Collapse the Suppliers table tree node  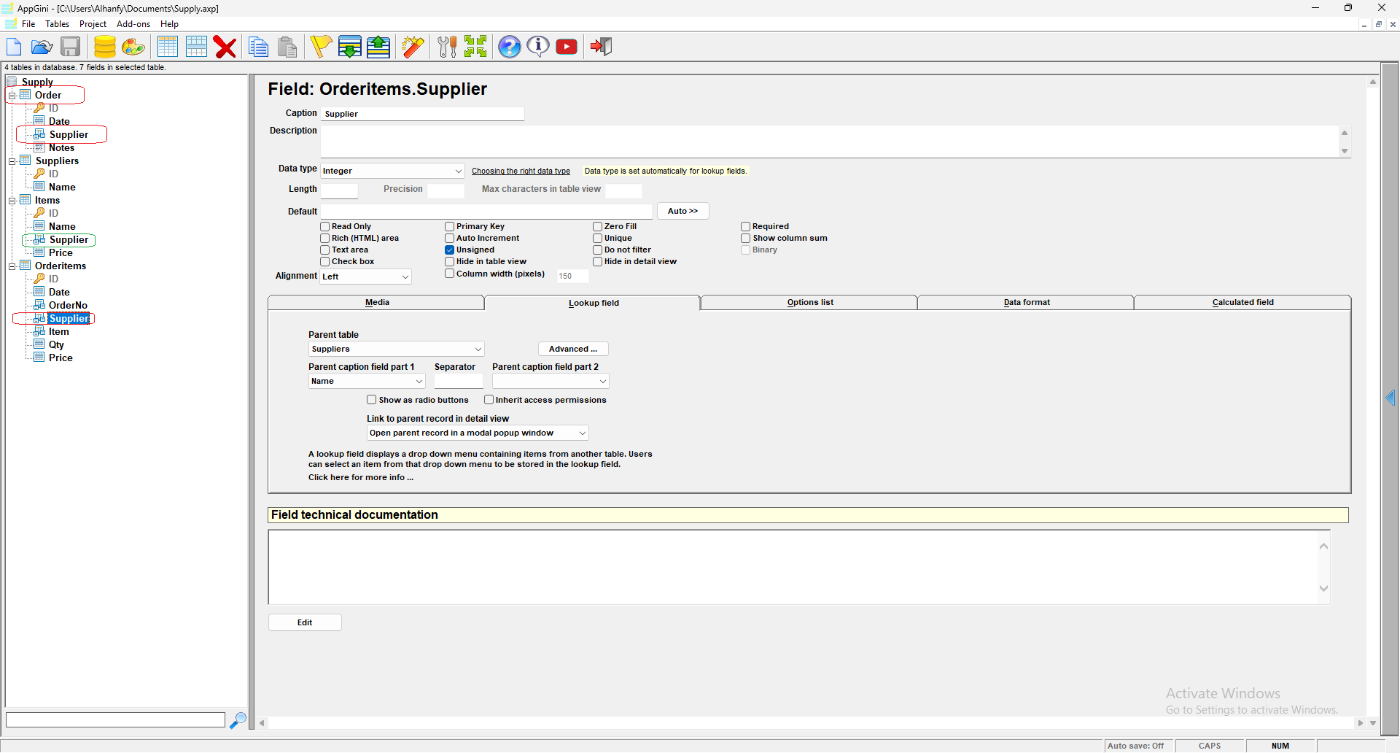click(x=12, y=161)
